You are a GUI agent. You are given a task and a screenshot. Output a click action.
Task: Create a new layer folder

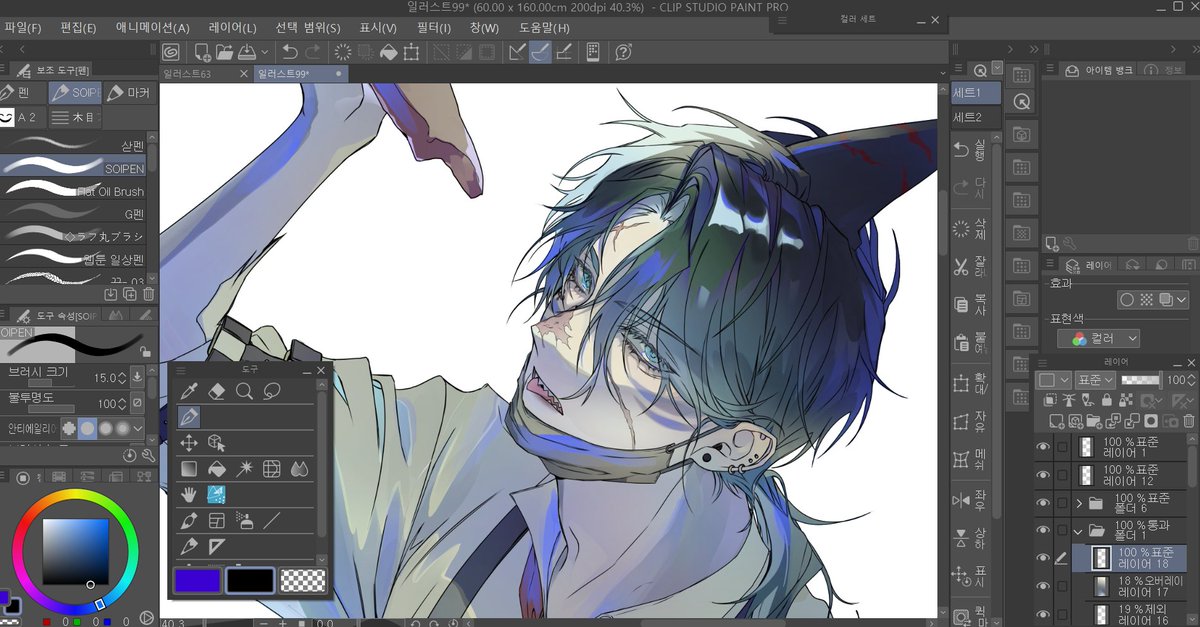click(x=1093, y=422)
